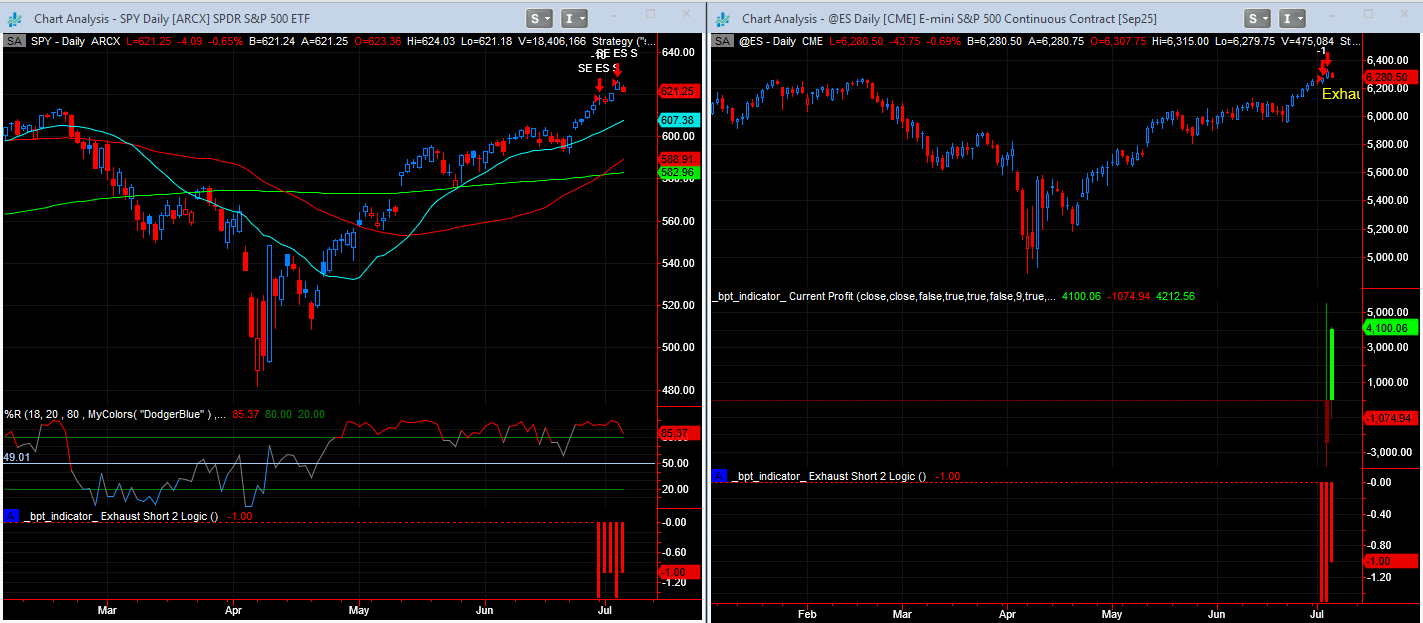Maximize the SPY Chart Analysis window

click(650, 14)
